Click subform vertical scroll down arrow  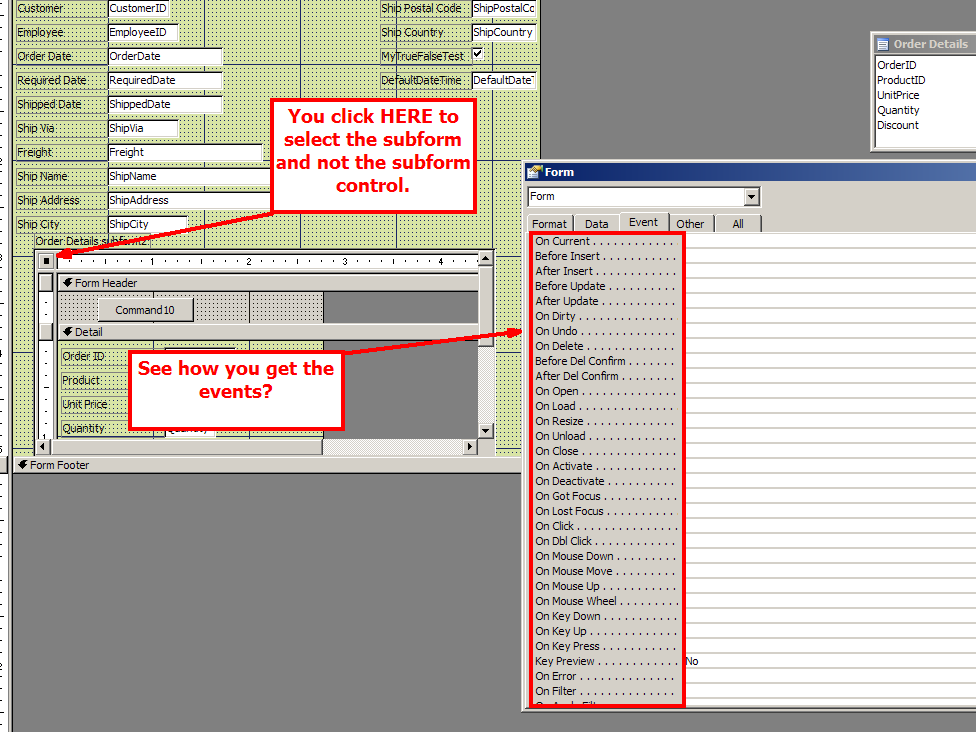[x=486, y=431]
